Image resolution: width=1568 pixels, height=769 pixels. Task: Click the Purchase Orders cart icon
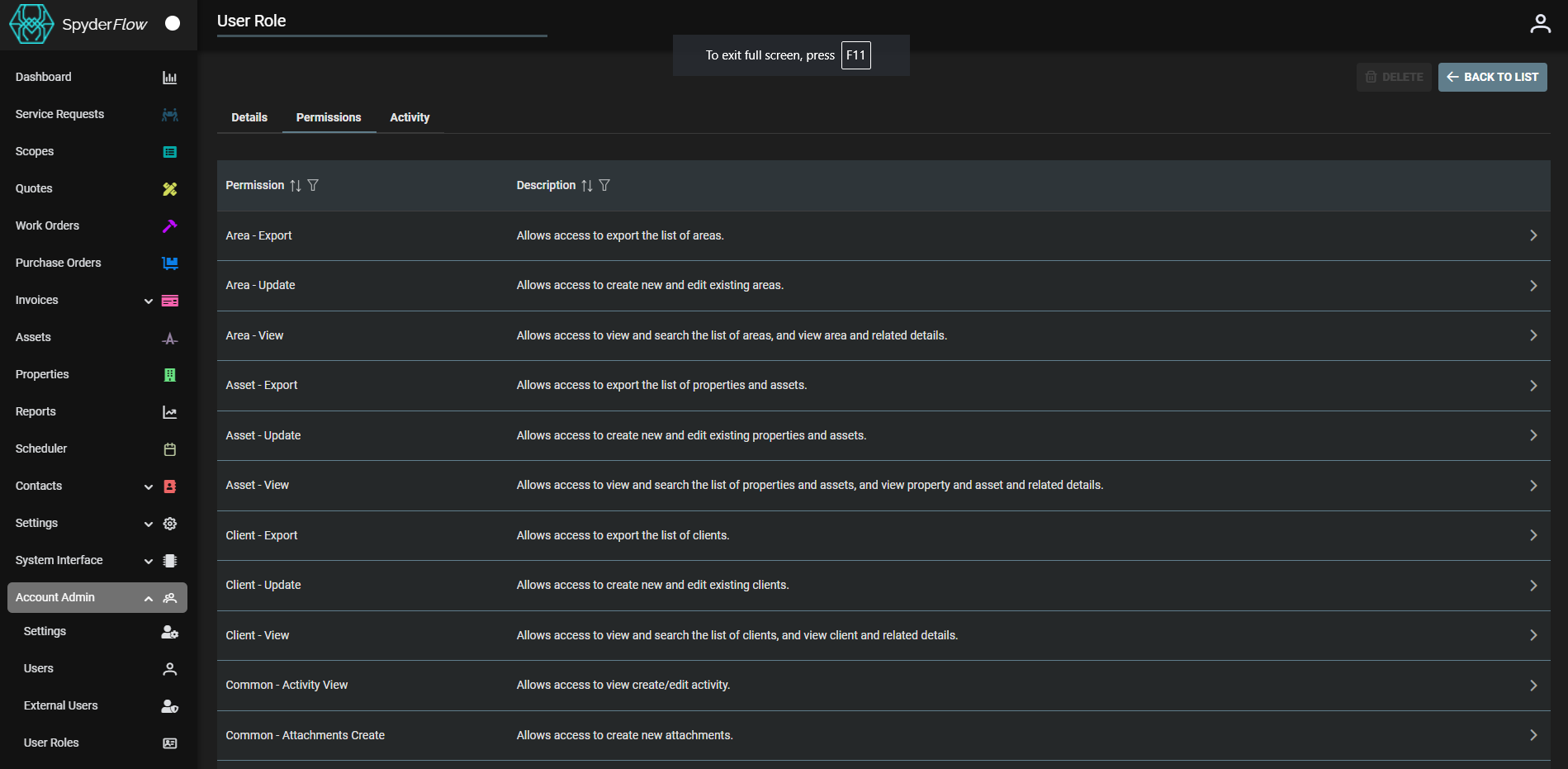click(169, 263)
